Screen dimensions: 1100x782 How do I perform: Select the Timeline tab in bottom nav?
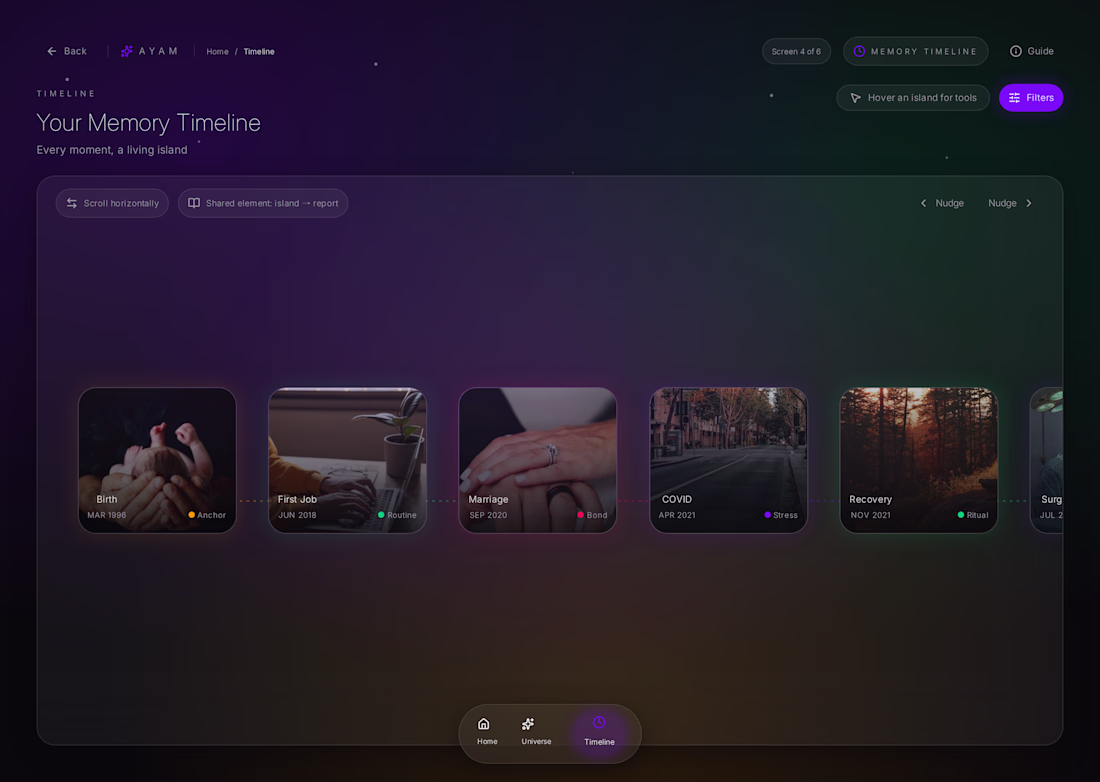tap(599, 732)
